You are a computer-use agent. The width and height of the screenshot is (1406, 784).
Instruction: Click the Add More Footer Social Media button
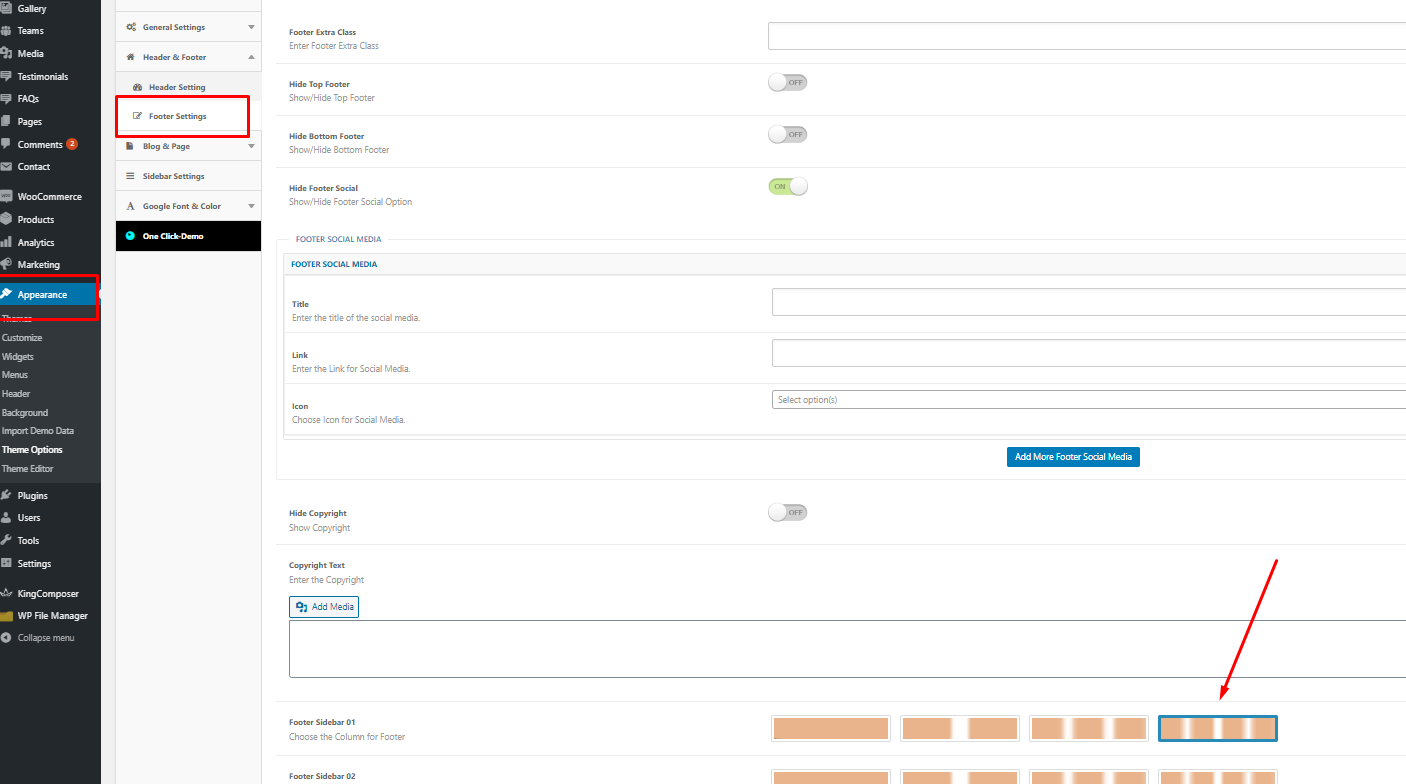[x=1073, y=457]
